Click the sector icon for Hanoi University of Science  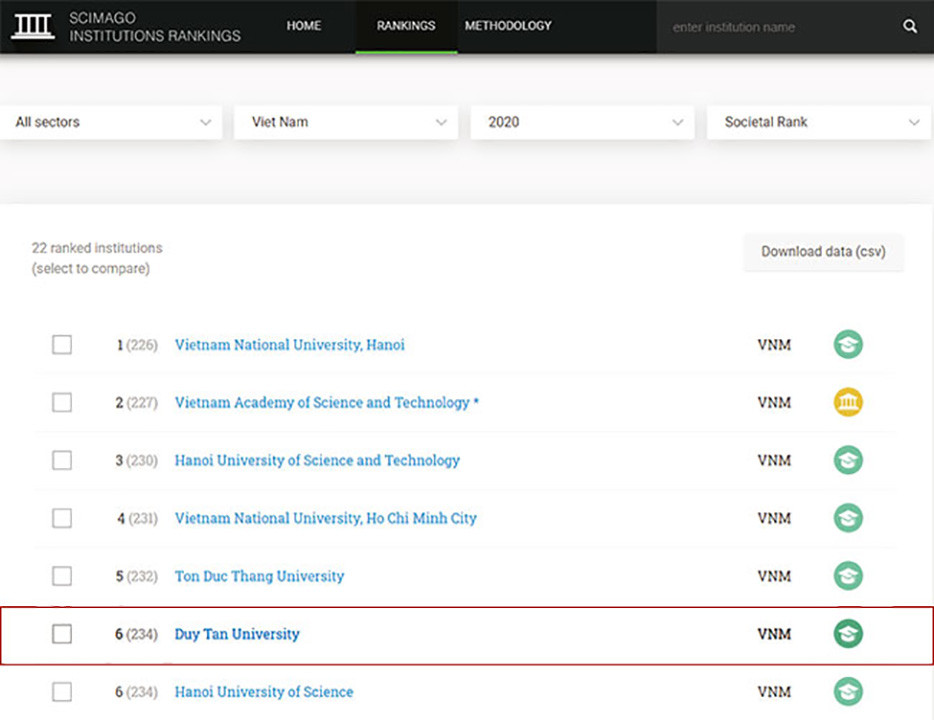[x=847, y=691]
